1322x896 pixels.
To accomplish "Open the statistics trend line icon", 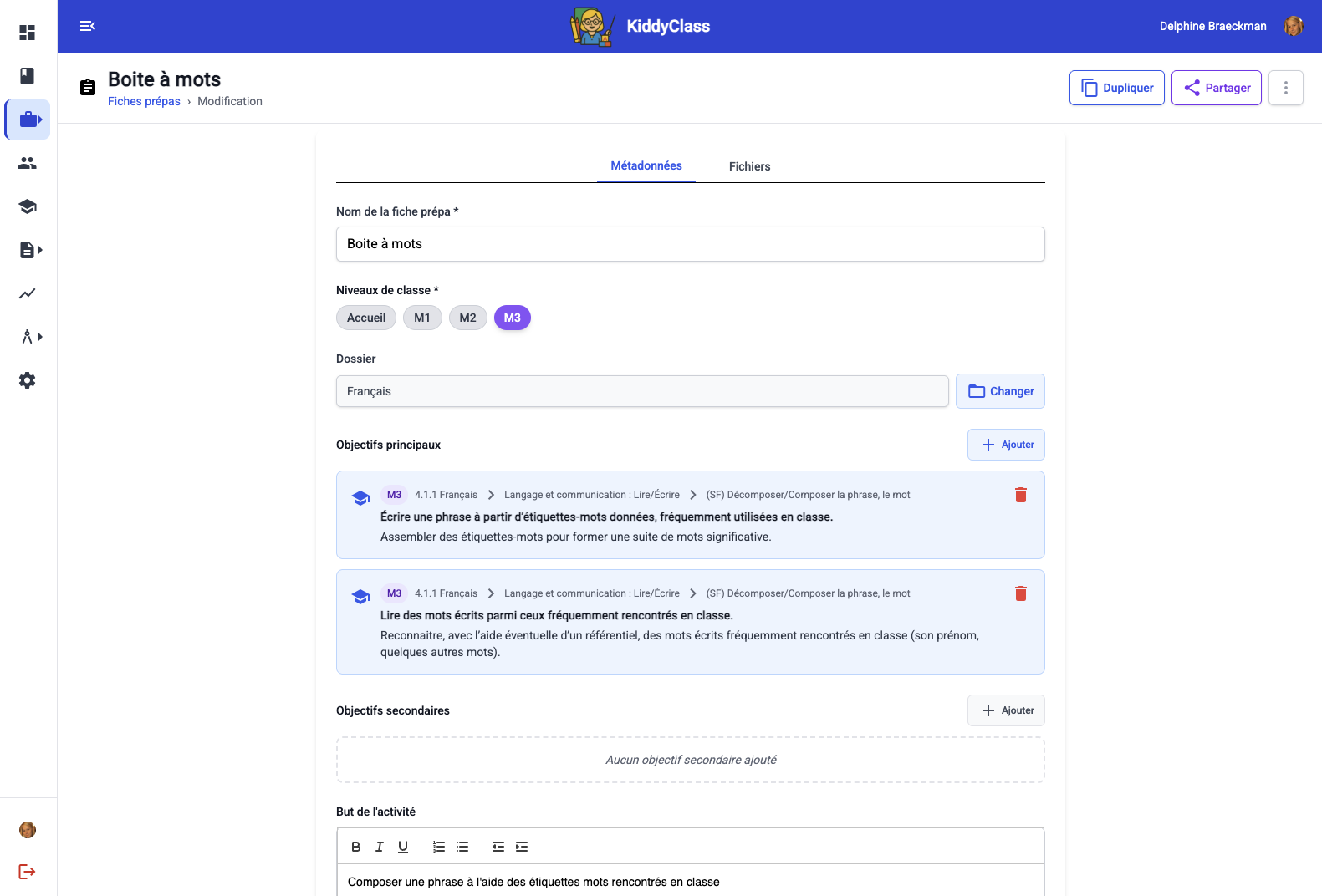I will click(28, 293).
